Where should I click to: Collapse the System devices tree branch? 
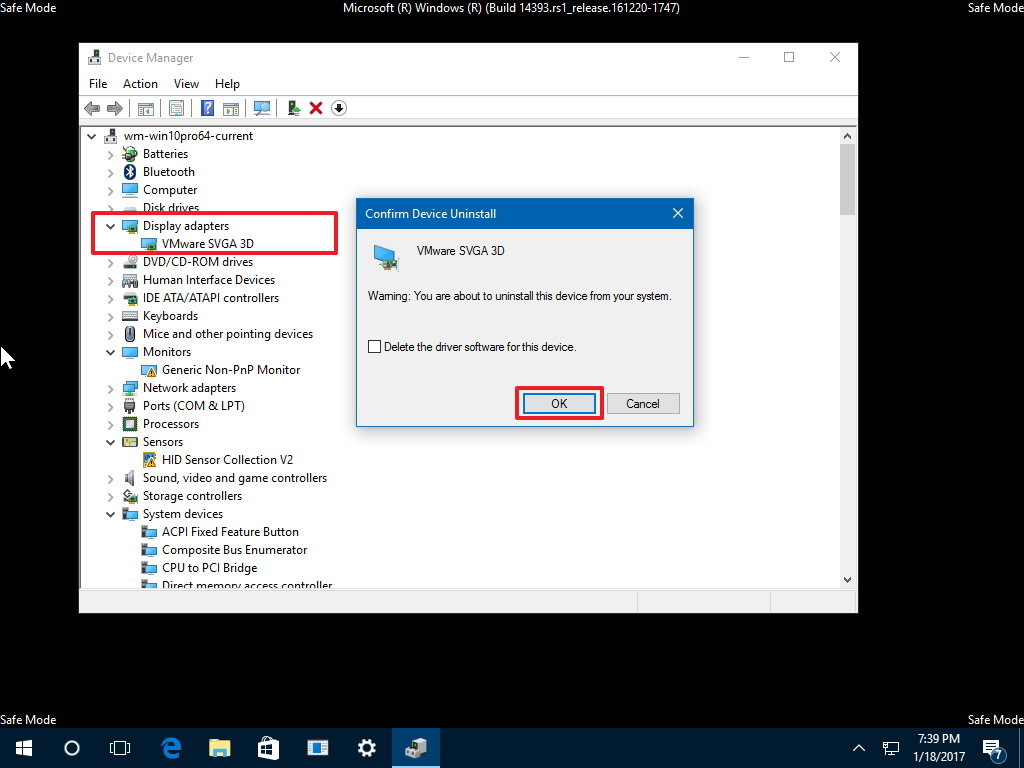click(110, 513)
